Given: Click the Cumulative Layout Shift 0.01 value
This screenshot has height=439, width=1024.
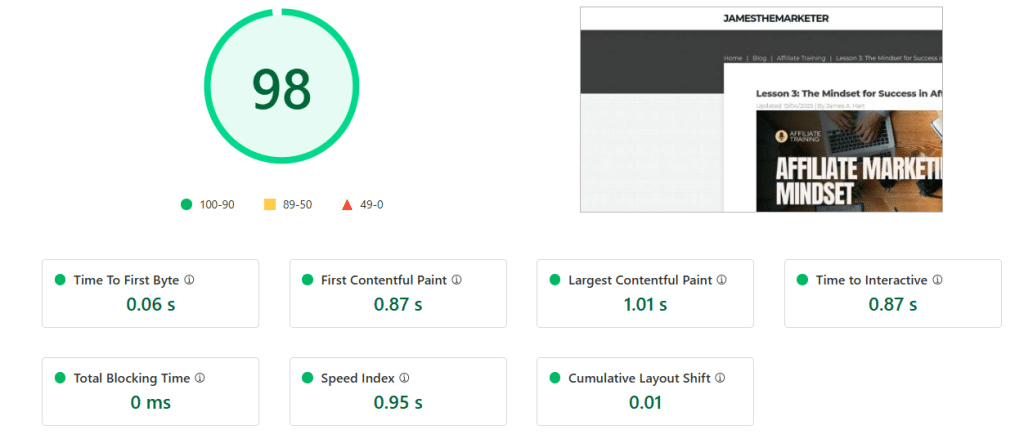Looking at the screenshot, I should [645, 402].
